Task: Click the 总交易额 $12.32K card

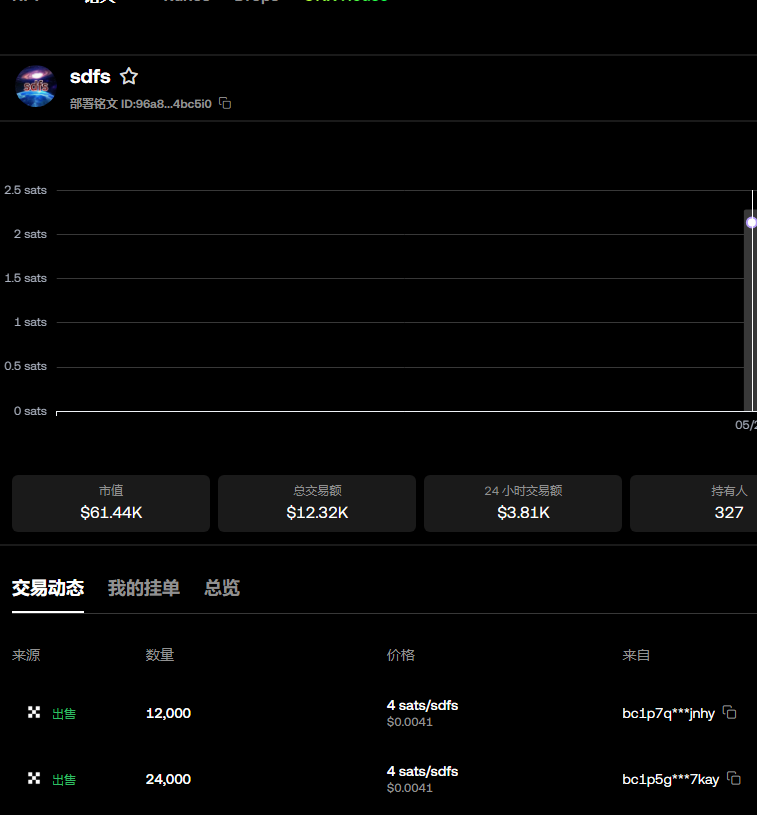Action: pos(317,503)
